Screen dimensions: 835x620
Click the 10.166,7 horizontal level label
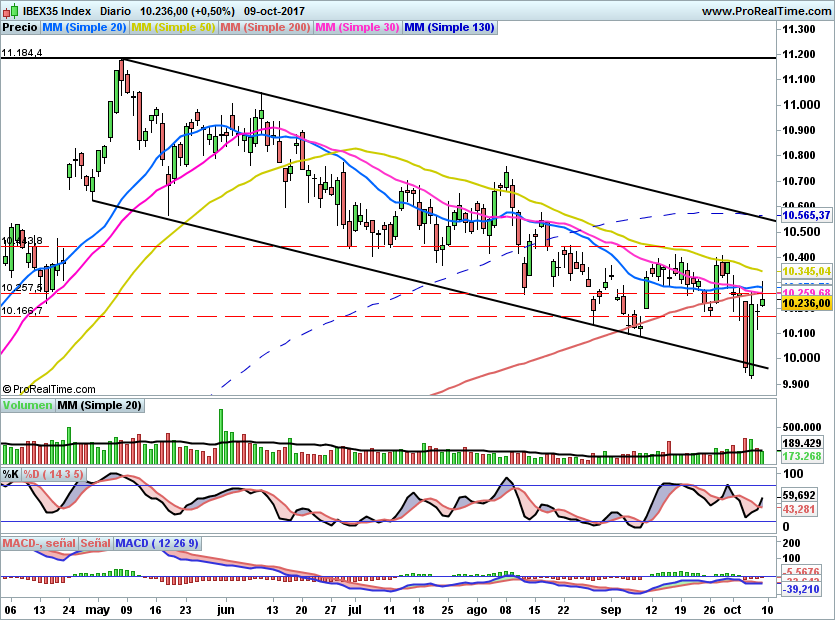click(22, 311)
